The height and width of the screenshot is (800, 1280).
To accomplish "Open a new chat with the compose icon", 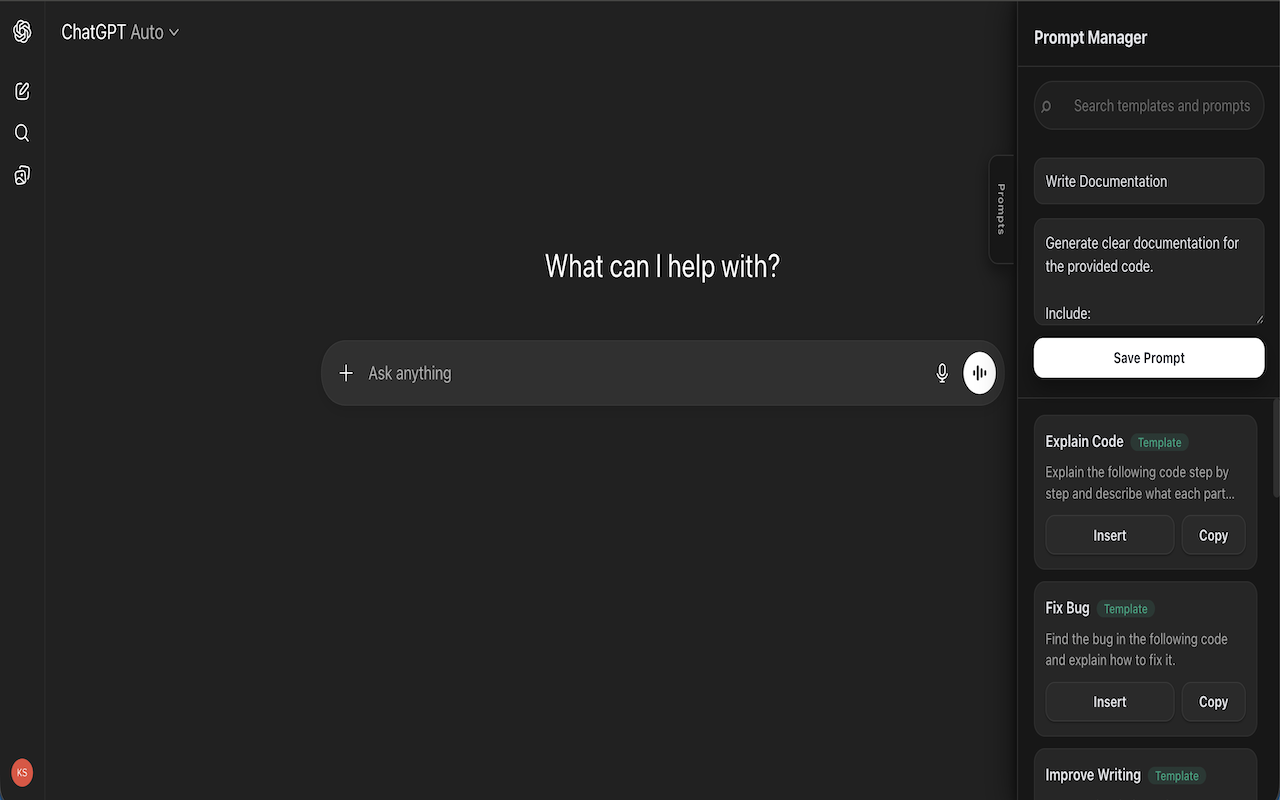I will point(22,90).
